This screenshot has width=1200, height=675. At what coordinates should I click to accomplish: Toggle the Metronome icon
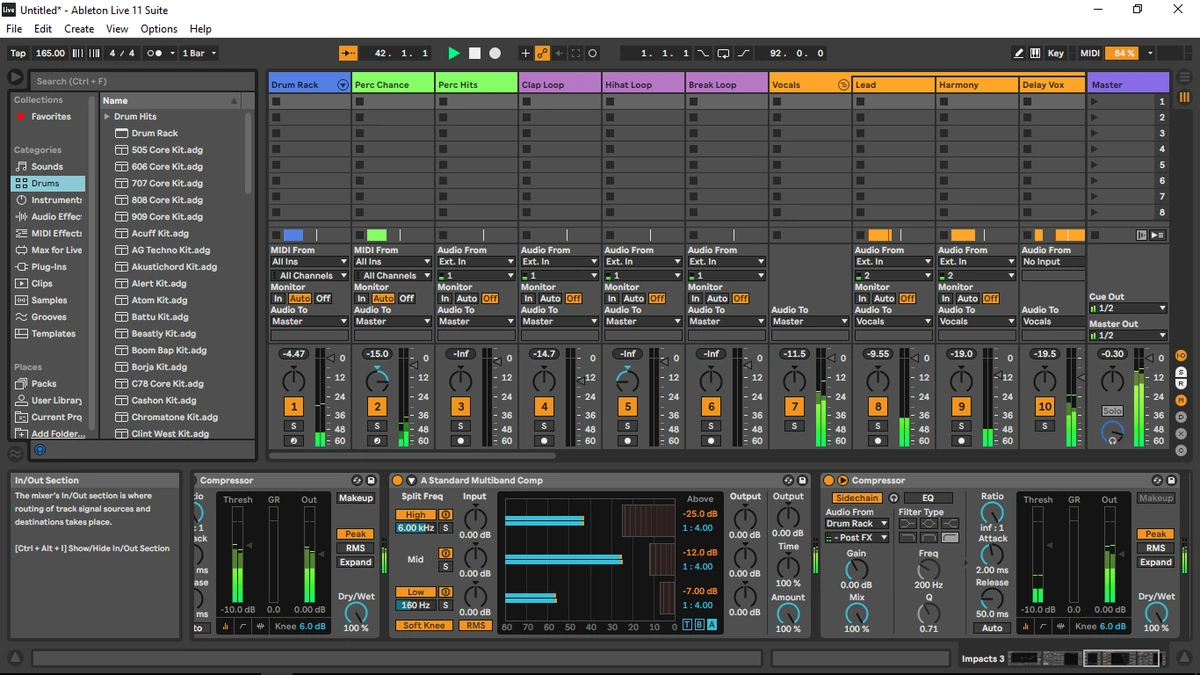[156, 53]
